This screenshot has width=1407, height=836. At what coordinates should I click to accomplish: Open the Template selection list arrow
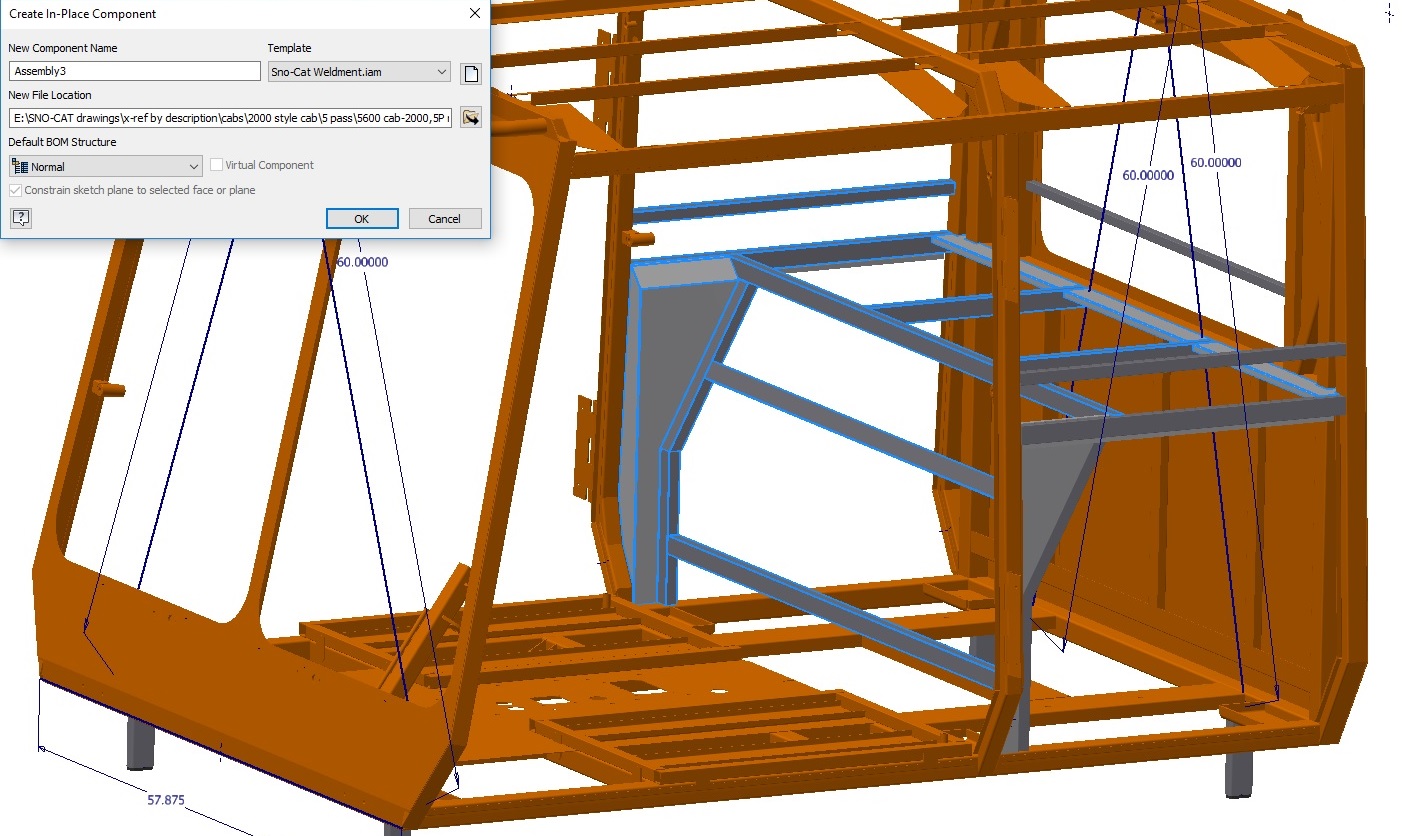point(441,71)
